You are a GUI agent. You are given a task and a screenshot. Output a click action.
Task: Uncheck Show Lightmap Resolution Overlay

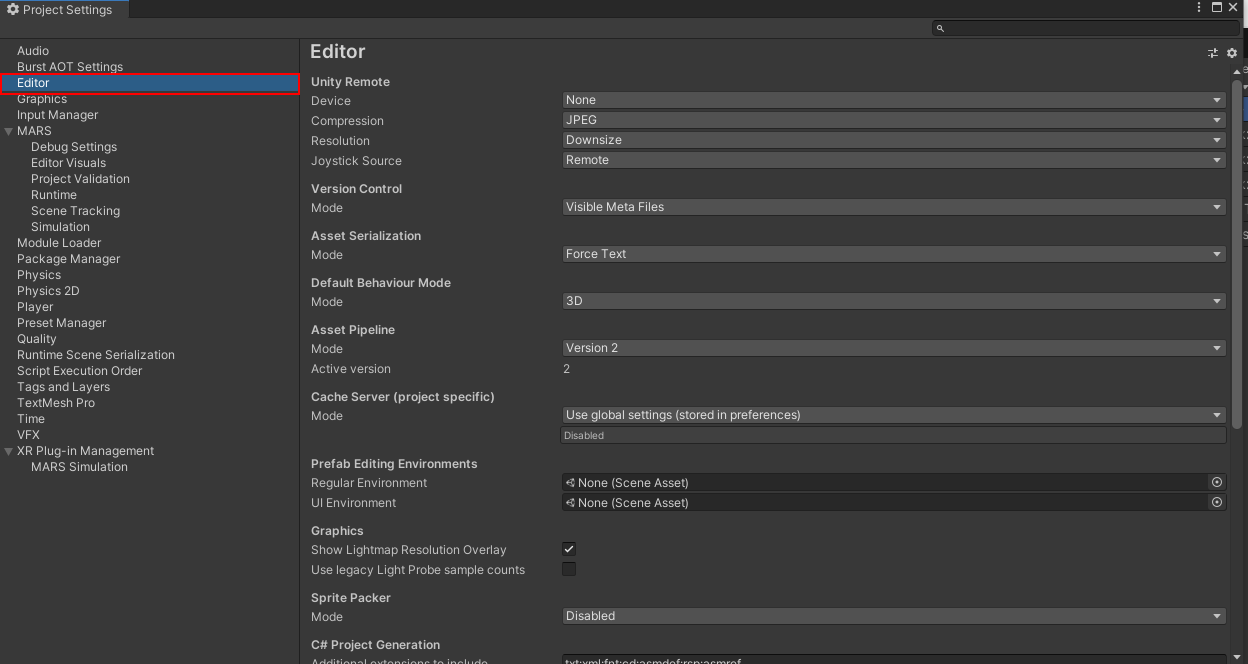click(x=569, y=549)
